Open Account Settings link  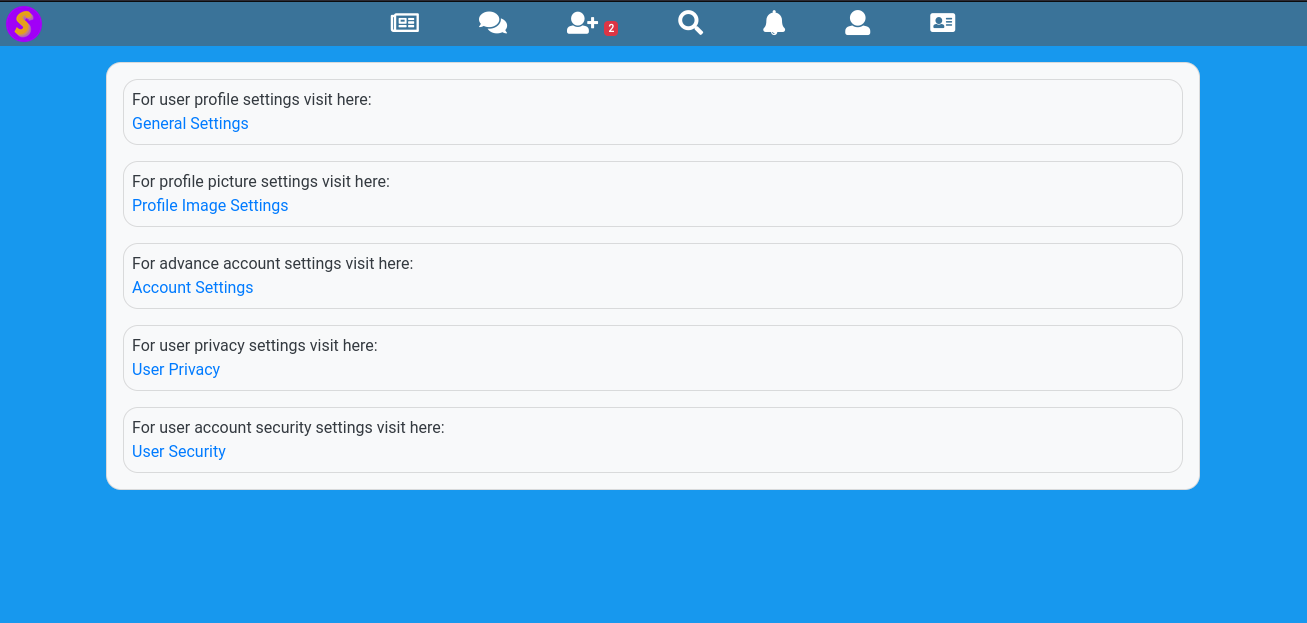coord(193,288)
